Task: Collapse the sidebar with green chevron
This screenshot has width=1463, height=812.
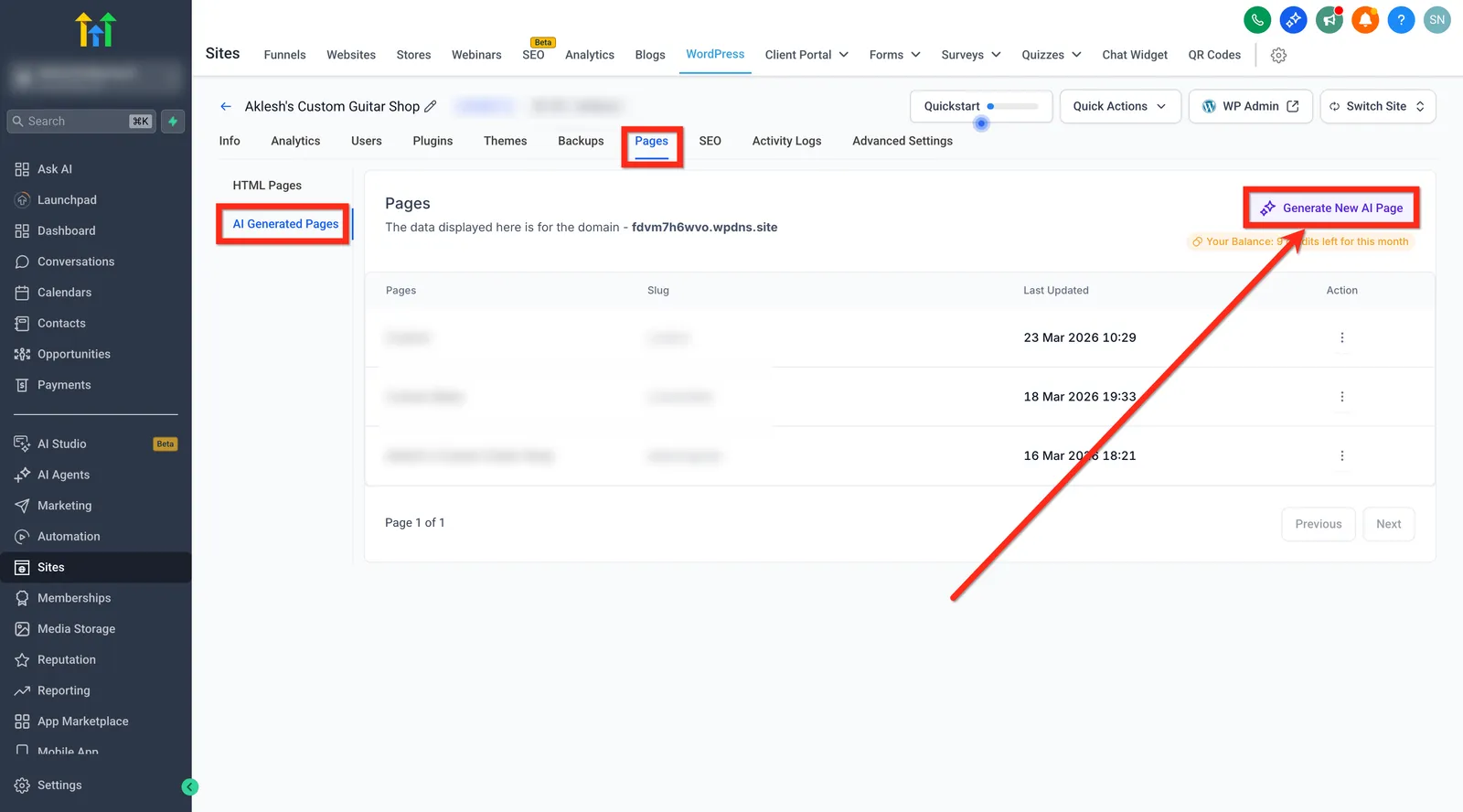Action: click(x=190, y=786)
